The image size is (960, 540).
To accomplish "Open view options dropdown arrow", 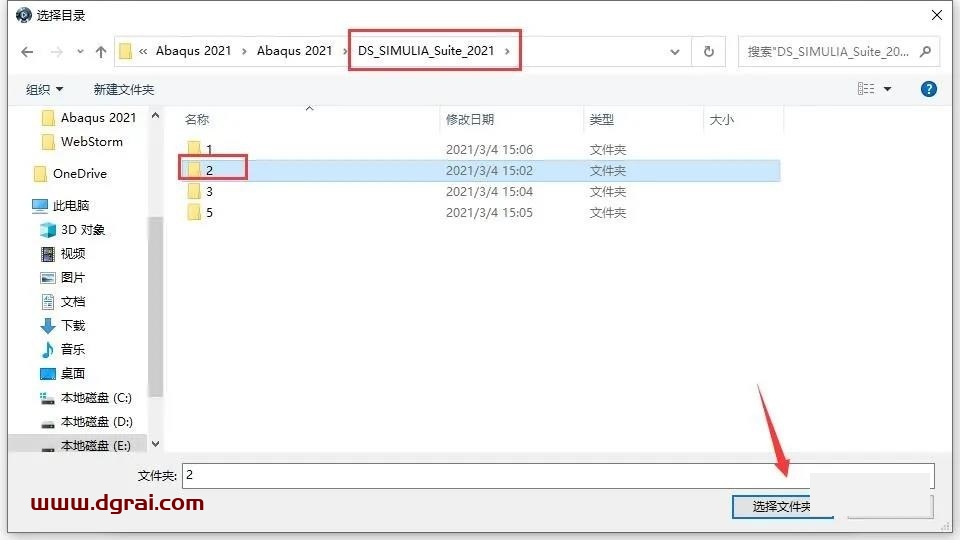I will 887,89.
